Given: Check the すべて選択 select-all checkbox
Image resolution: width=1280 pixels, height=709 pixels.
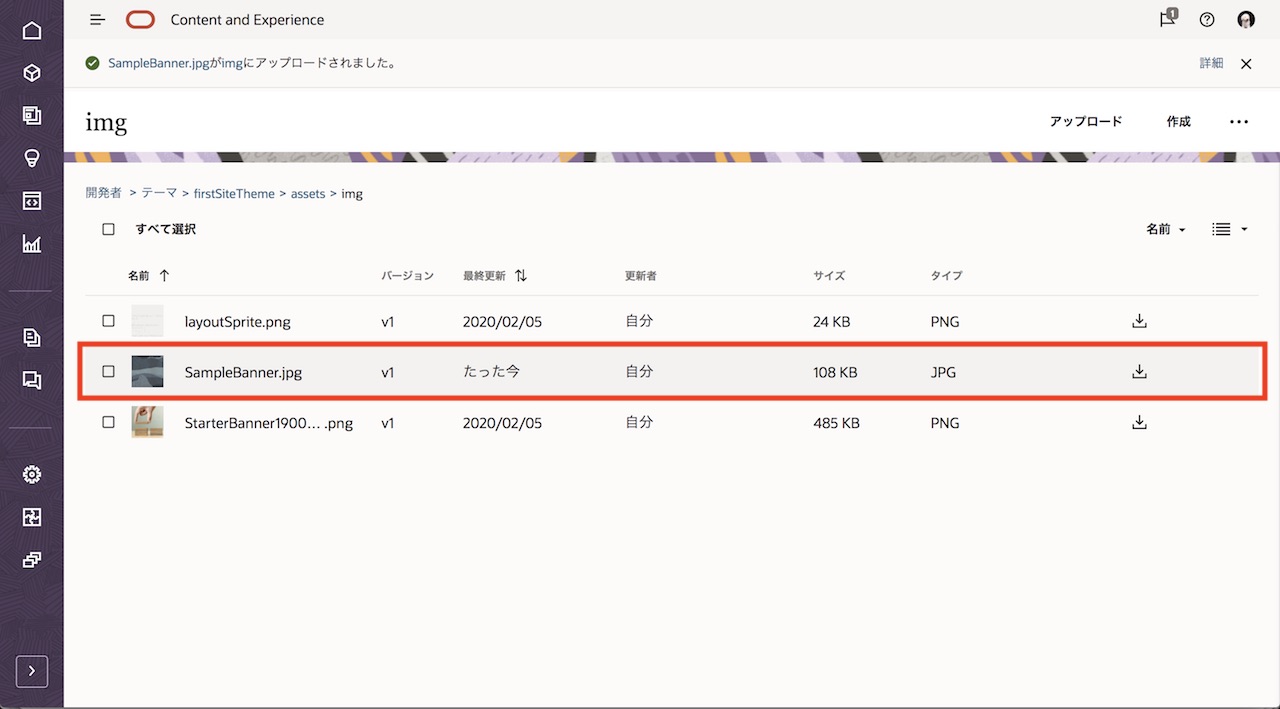Looking at the screenshot, I should 109,229.
